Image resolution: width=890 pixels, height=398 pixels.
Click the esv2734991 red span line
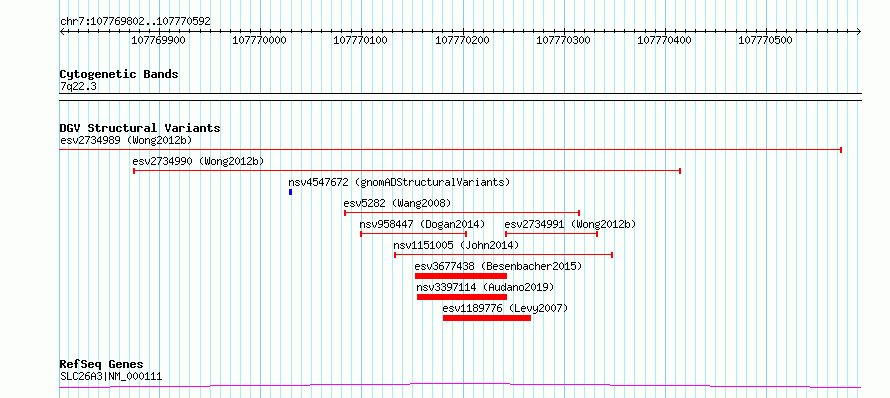tap(551, 234)
